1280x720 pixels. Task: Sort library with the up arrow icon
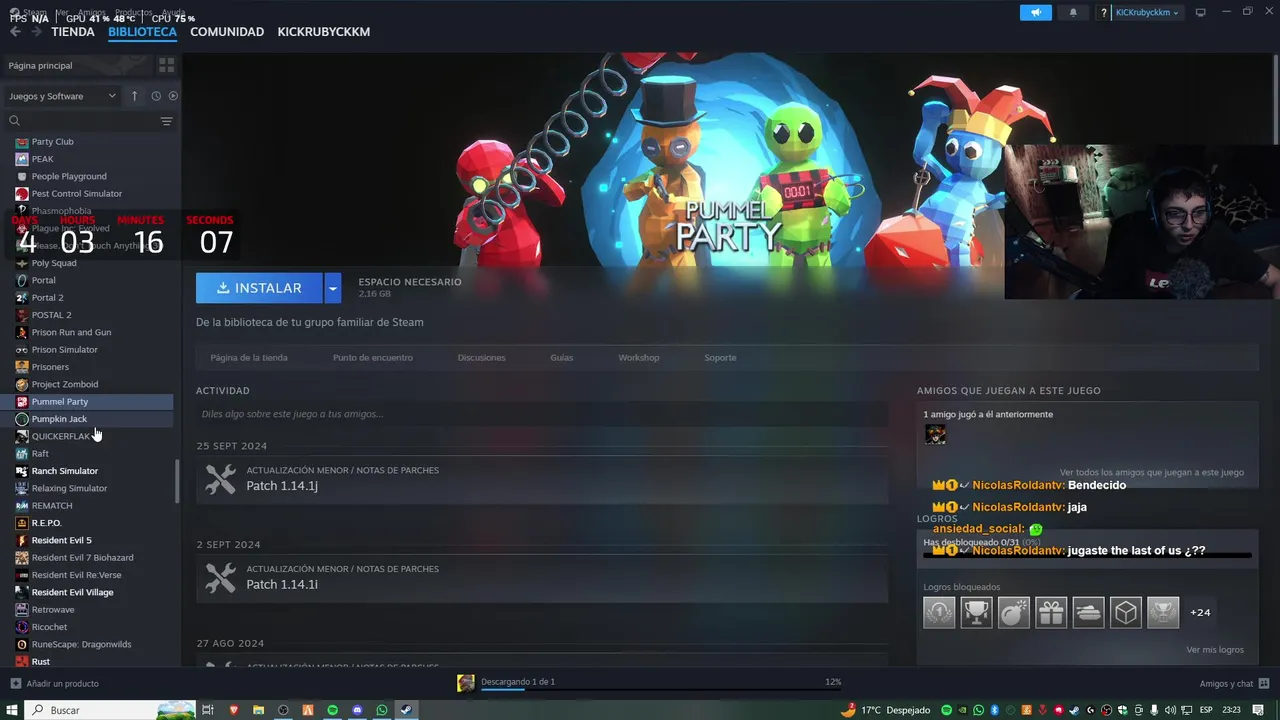[134, 96]
